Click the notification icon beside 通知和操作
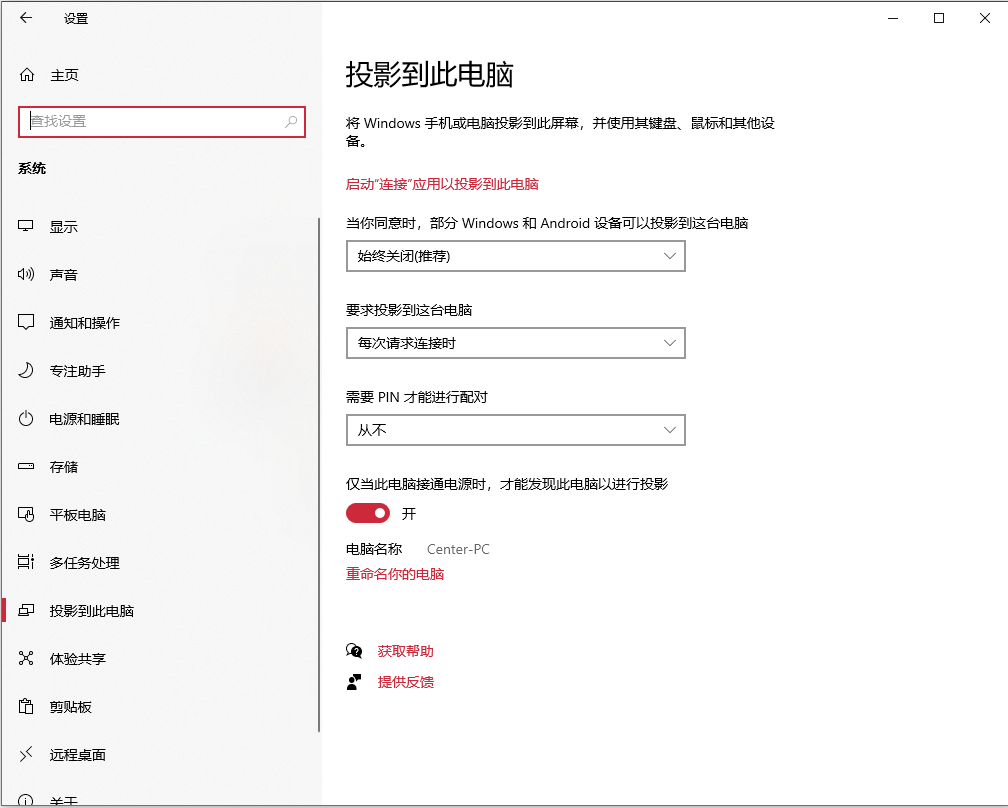Screen dimensions: 1008x808 coord(26,322)
